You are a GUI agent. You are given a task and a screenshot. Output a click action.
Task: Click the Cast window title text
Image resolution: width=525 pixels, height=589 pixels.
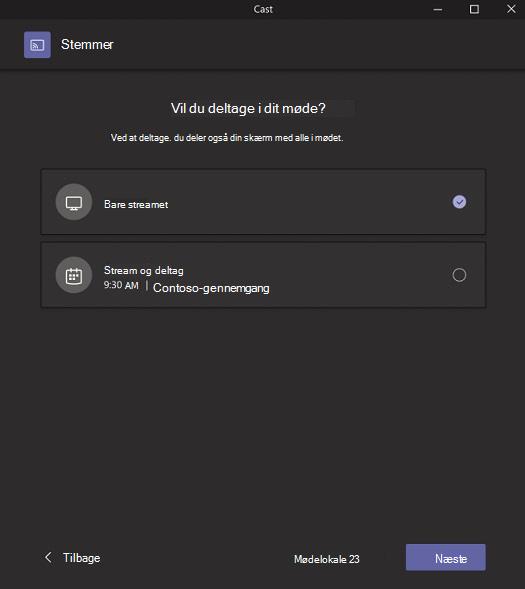pos(263,9)
